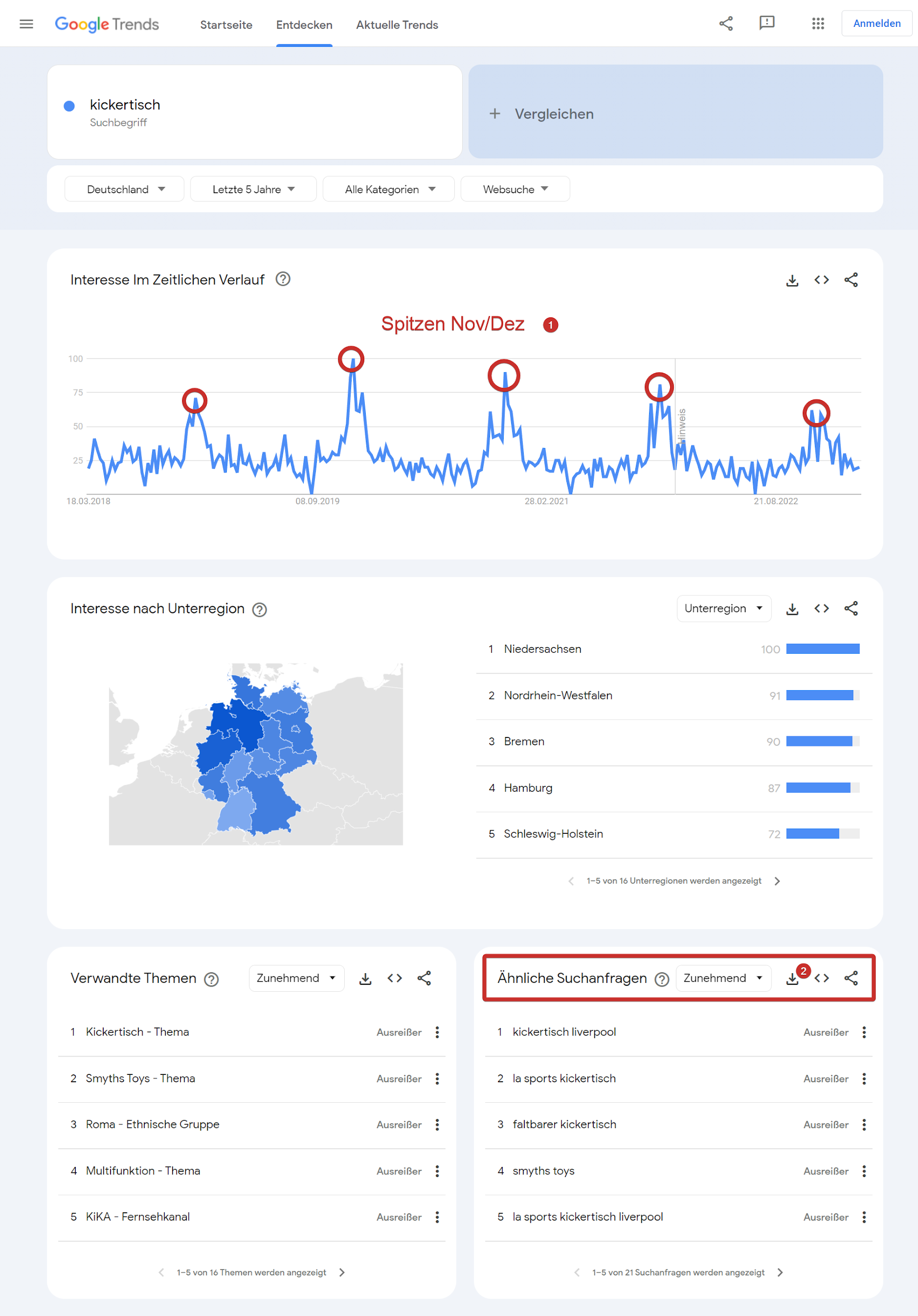
Task: Open the la sports kickertisch liverpool query
Action: point(587,1217)
